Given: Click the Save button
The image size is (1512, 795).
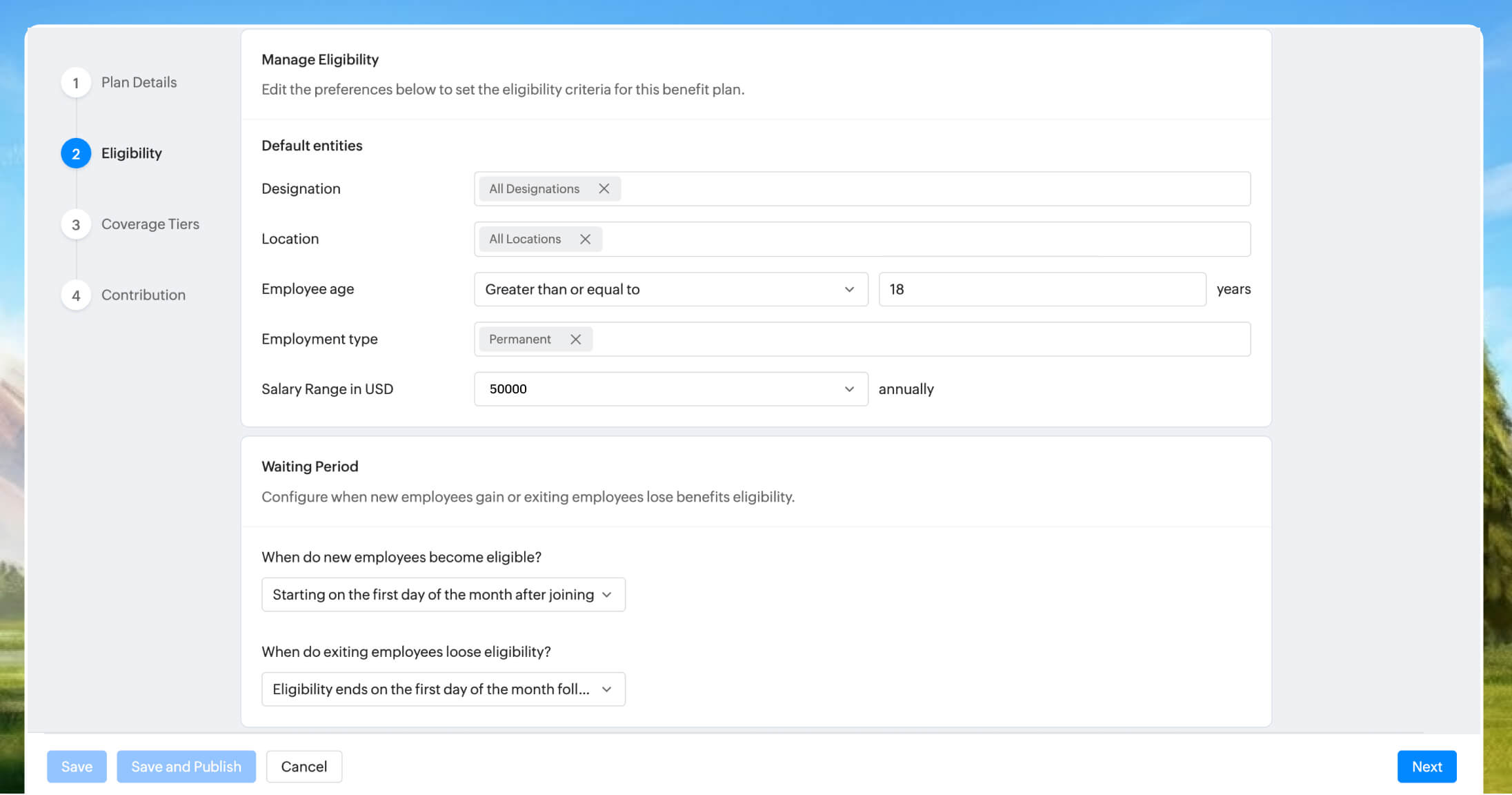Looking at the screenshot, I should pos(77,766).
